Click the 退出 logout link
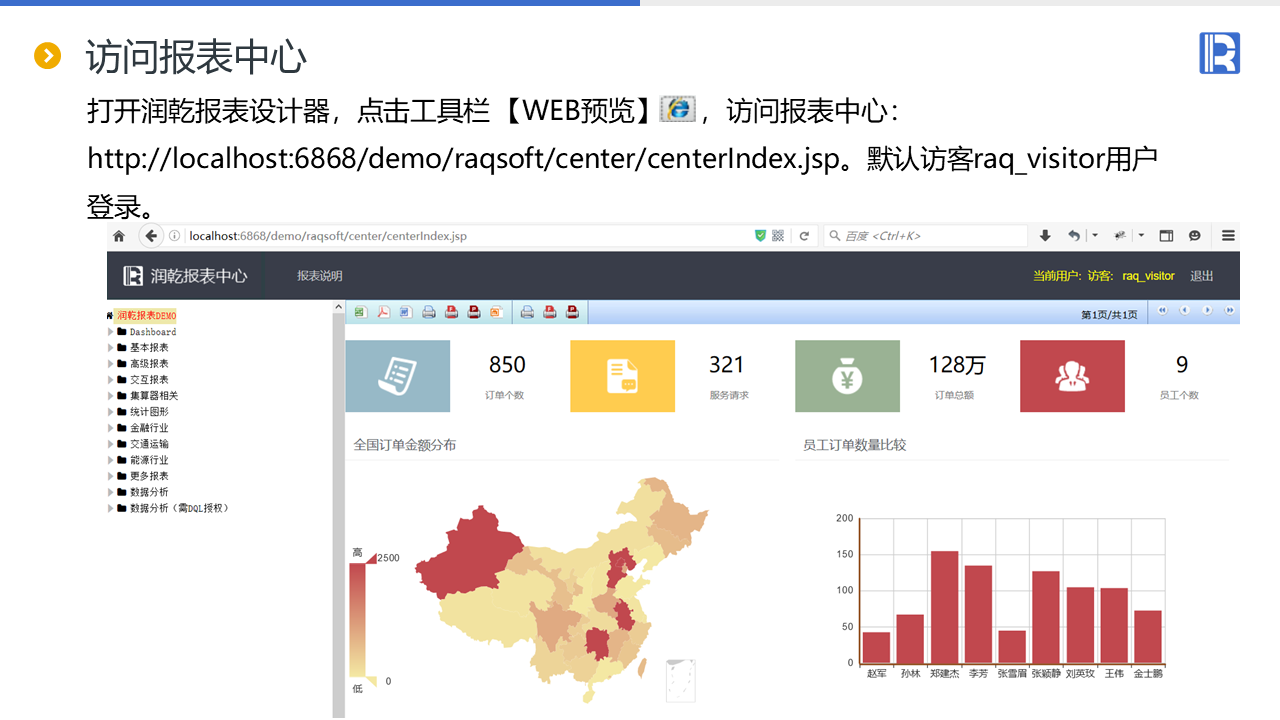This screenshot has height=720, width=1280. pyautogui.click(x=1201, y=276)
